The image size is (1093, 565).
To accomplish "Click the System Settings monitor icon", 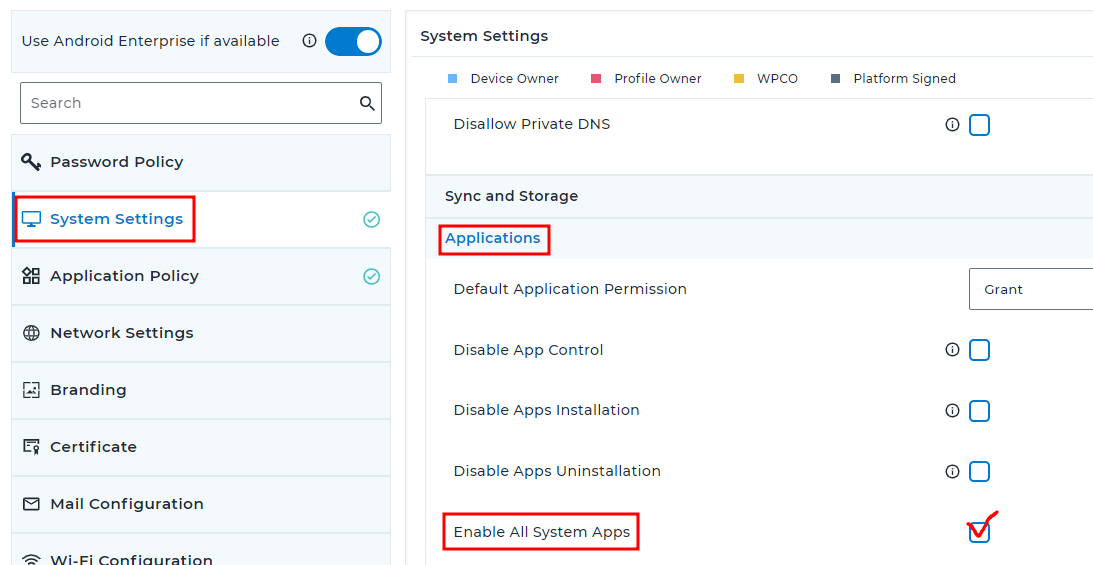I will click(x=31, y=219).
